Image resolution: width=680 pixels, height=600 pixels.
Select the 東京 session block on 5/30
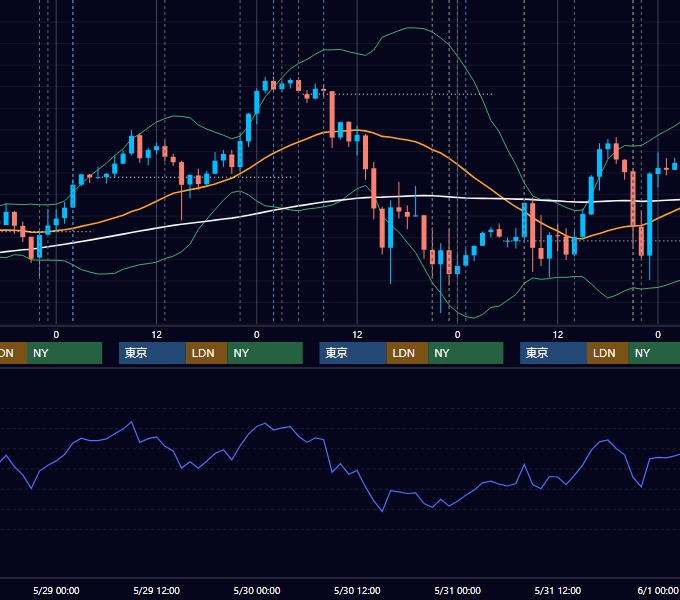point(353,353)
